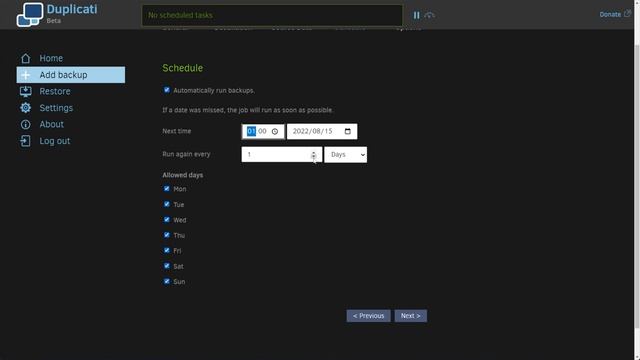Viewport: 640px width, 360px height.
Task: Click the Run again every value field
Action: (282, 155)
